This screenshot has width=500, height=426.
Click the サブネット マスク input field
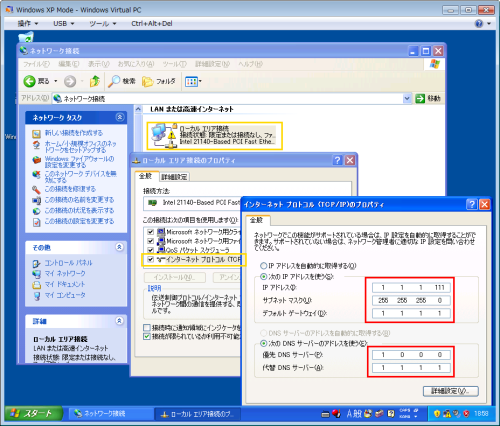click(x=411, y=300)
